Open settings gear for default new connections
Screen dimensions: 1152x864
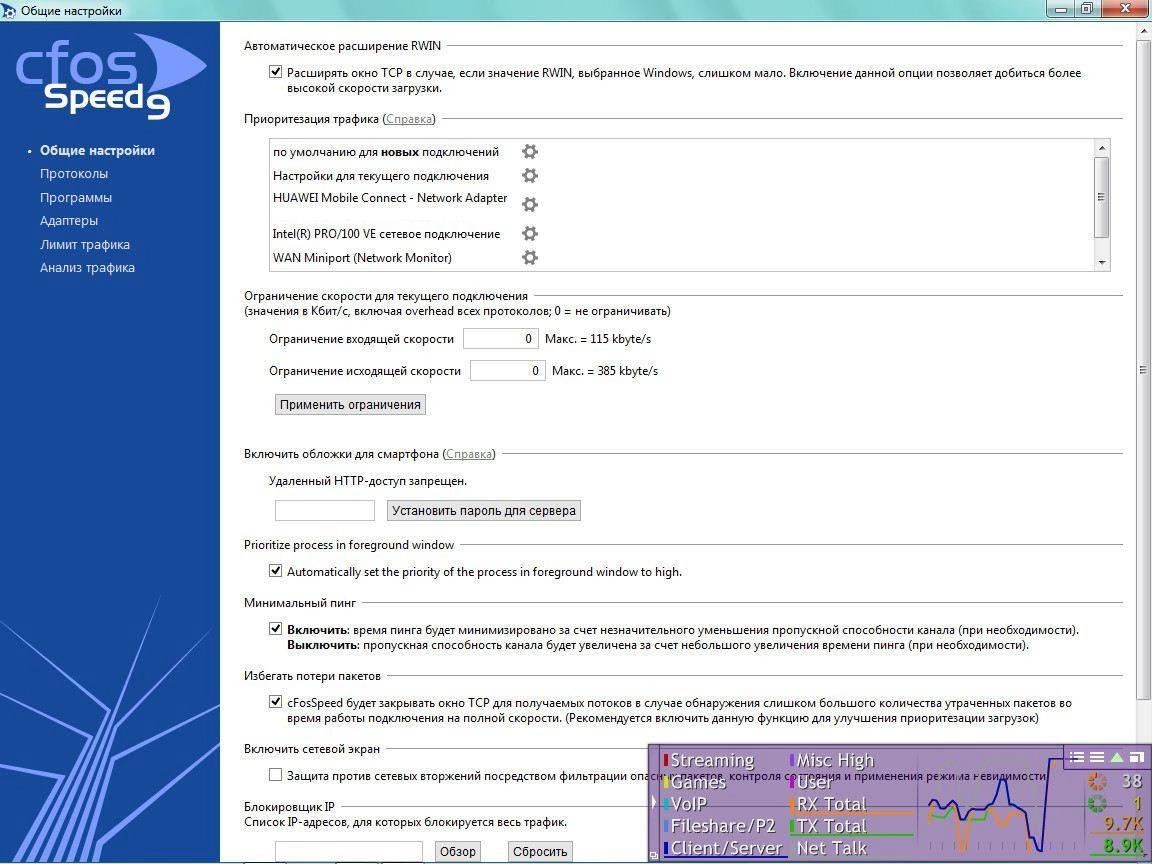530,152
